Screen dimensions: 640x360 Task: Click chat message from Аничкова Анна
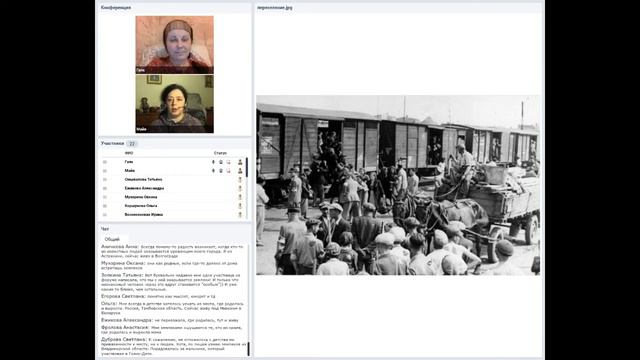171,251
